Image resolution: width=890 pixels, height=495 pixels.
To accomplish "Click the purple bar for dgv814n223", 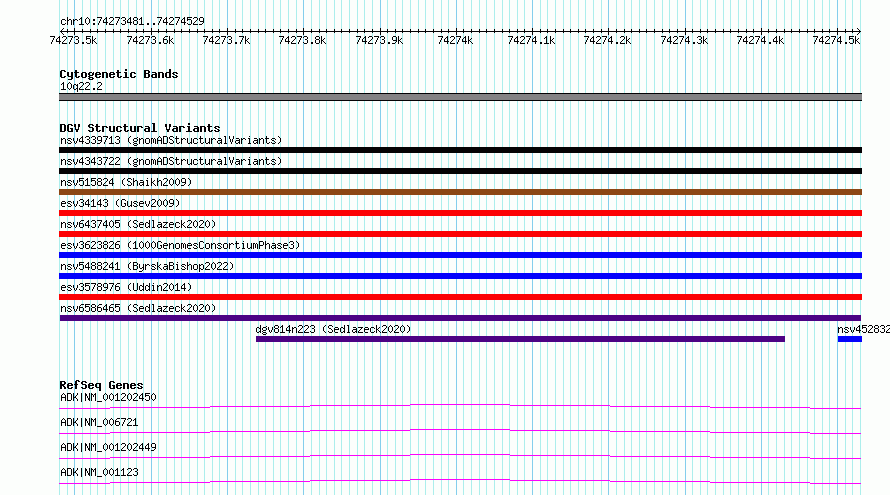I will (x=520, y=339).
